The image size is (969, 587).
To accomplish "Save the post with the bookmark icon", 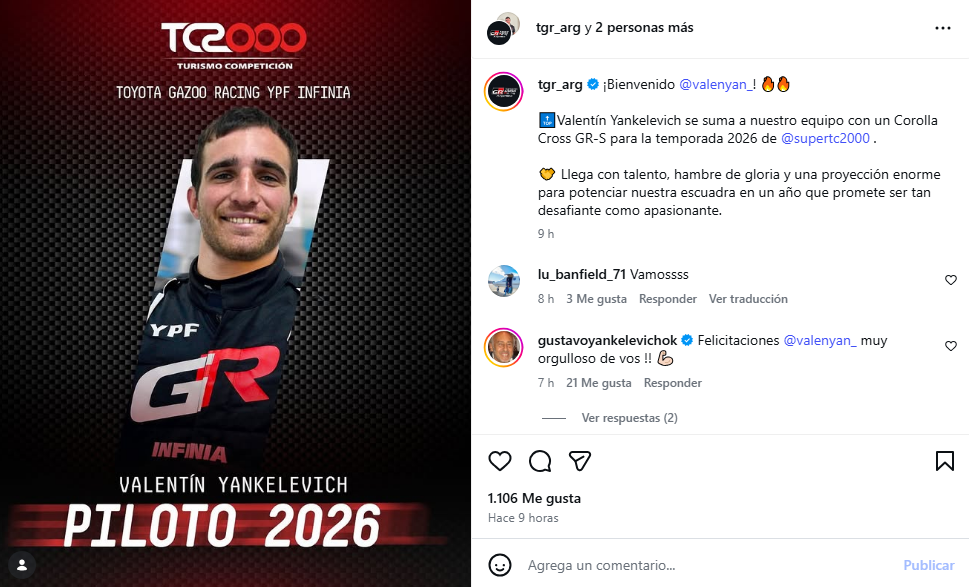I will pyautogui.click(x=944, y=461).
